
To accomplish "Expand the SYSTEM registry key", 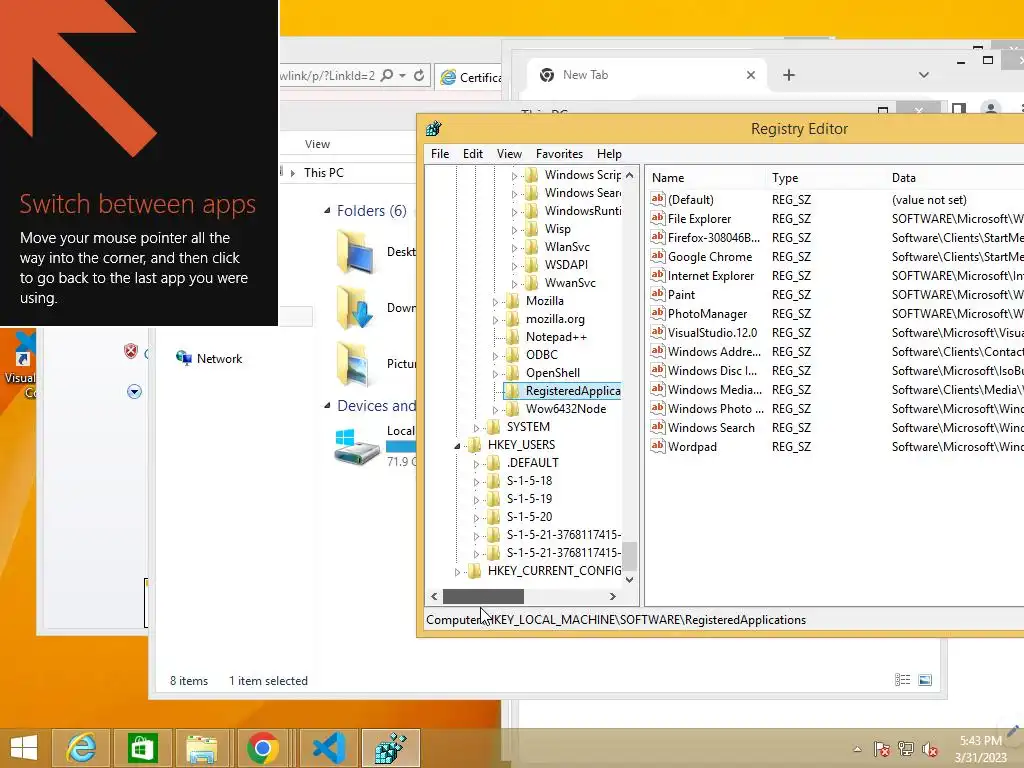I will pos(476,428).
